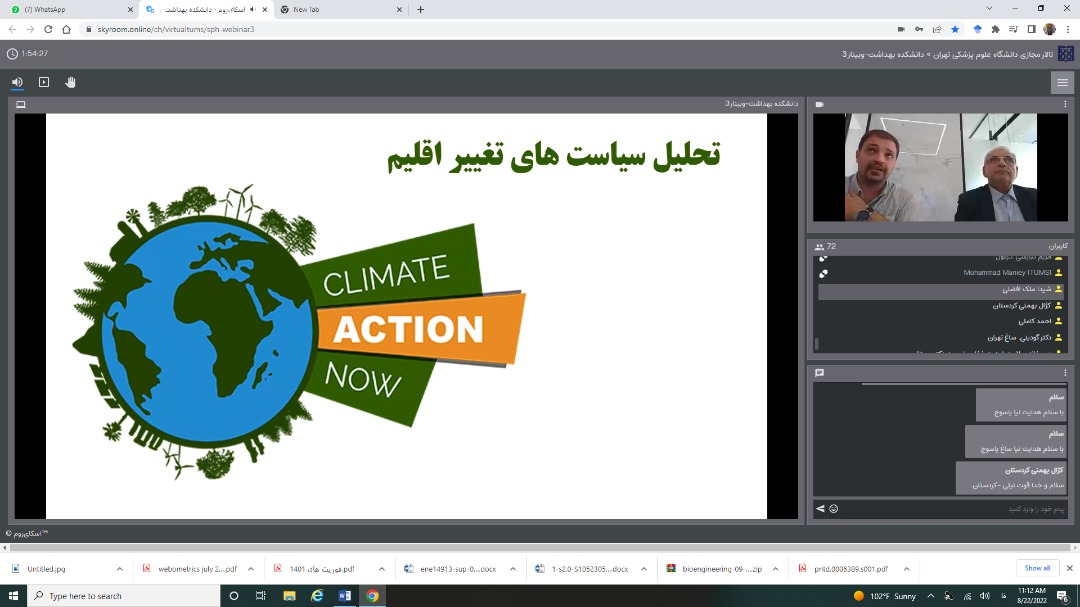Image resolution: width=1080 pixels, height=607 pixels.
Task: Mute the Skyroom speaker audio icon
Action: click(x=17, y=82)
